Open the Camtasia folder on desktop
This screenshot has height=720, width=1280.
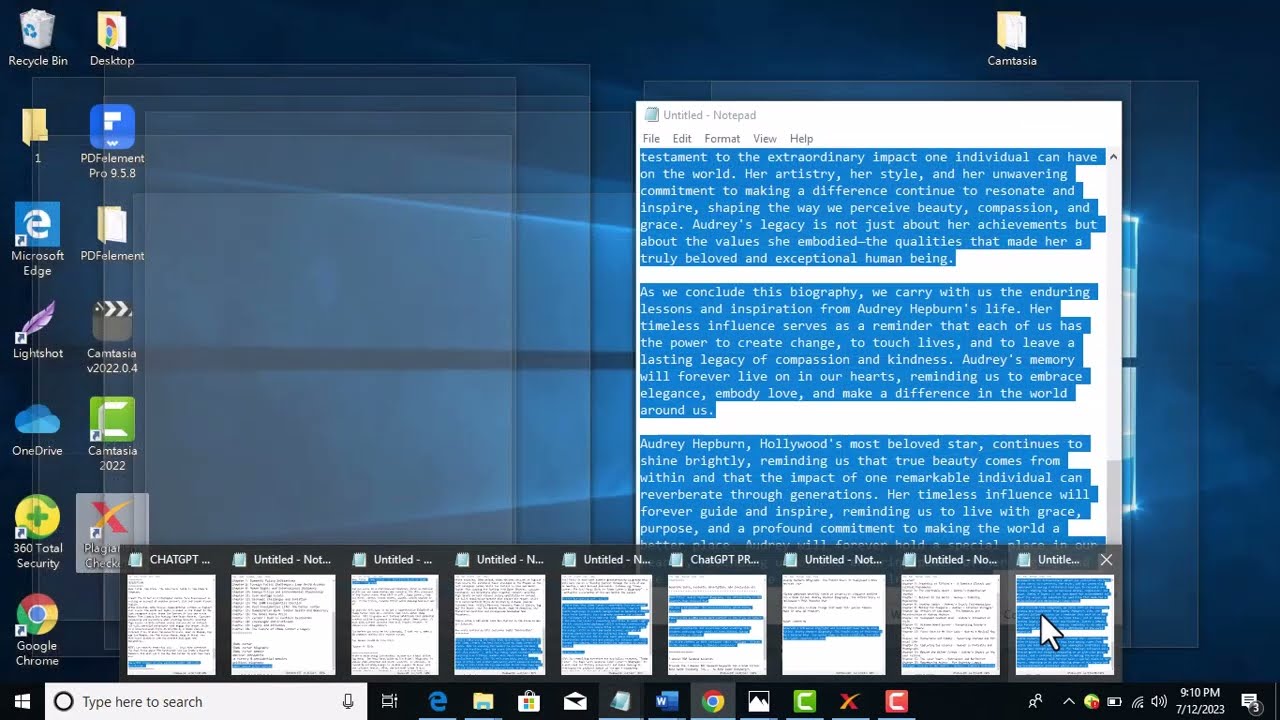pos(1011,38)
